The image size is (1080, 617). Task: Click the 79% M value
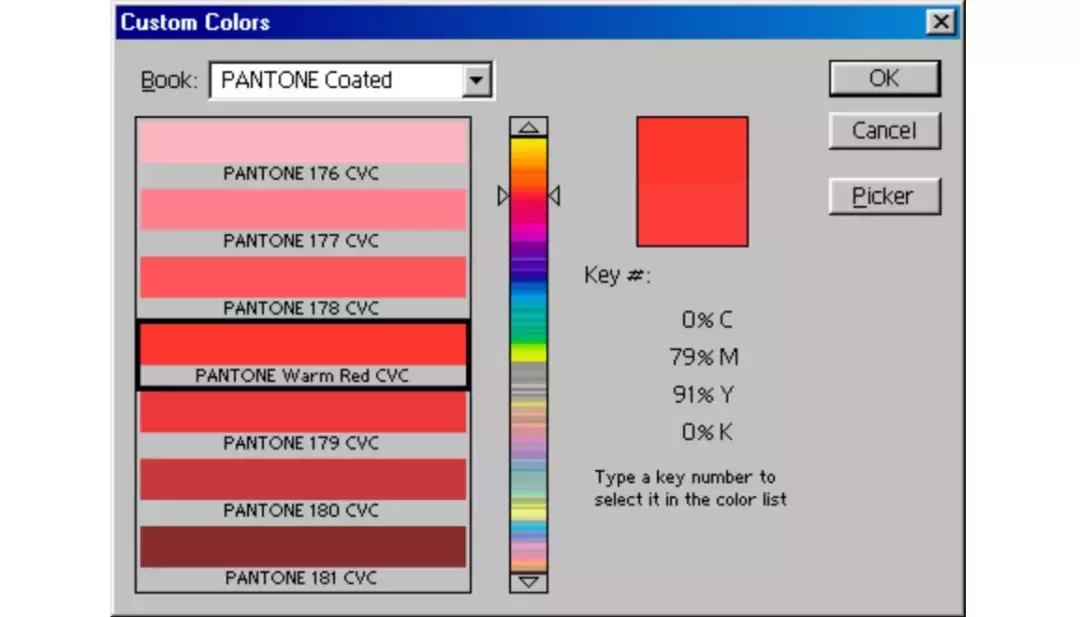tap(704, 357)
